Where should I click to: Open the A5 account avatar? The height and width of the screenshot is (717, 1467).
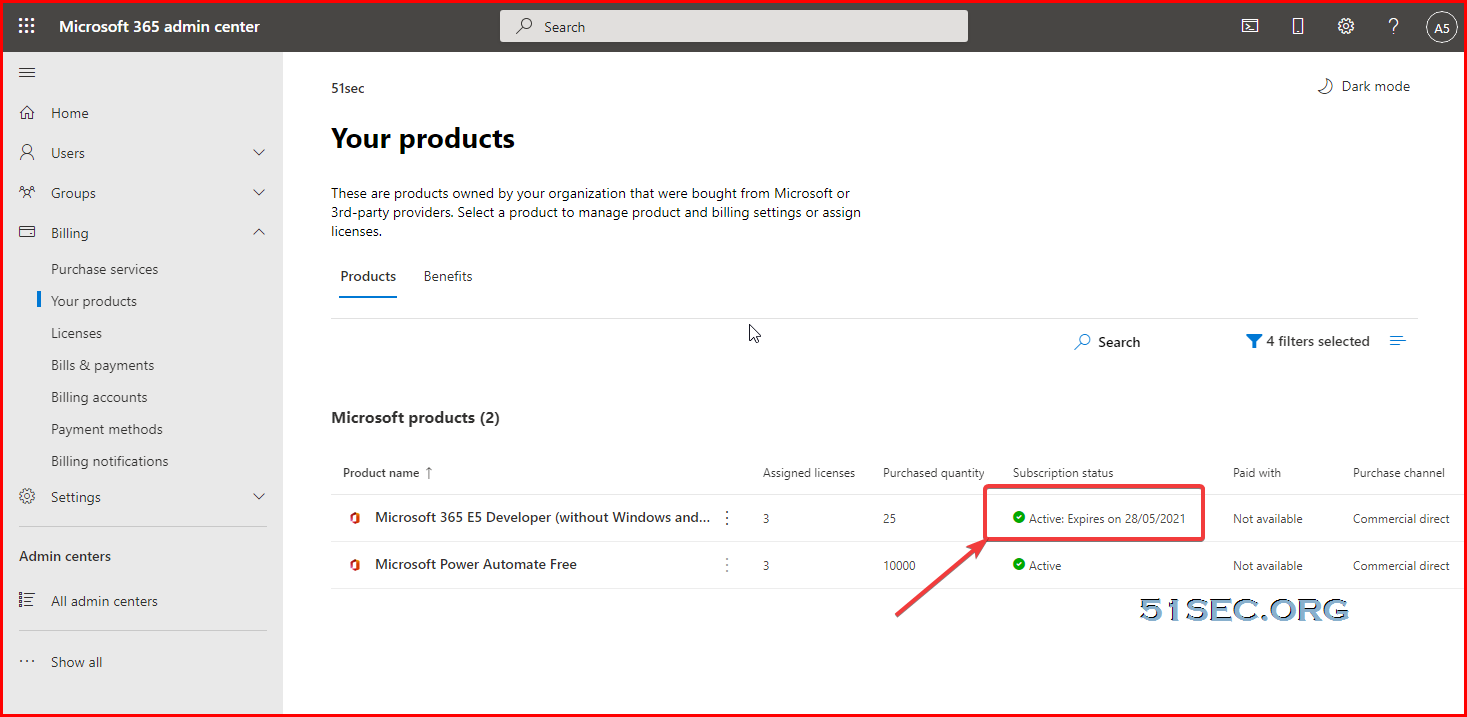pyautogui.click(x=1441, y=28)
